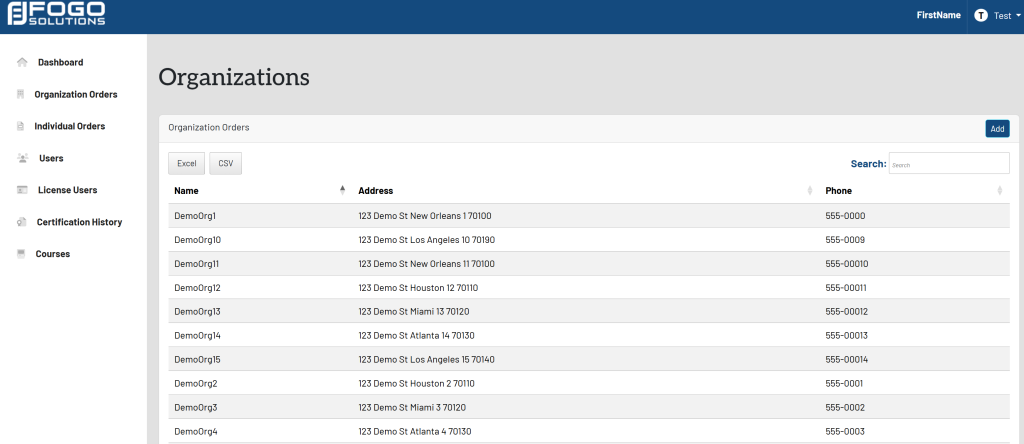
Task: Click the Dashboard home icon in sidebar
Action: coord(22,63)
